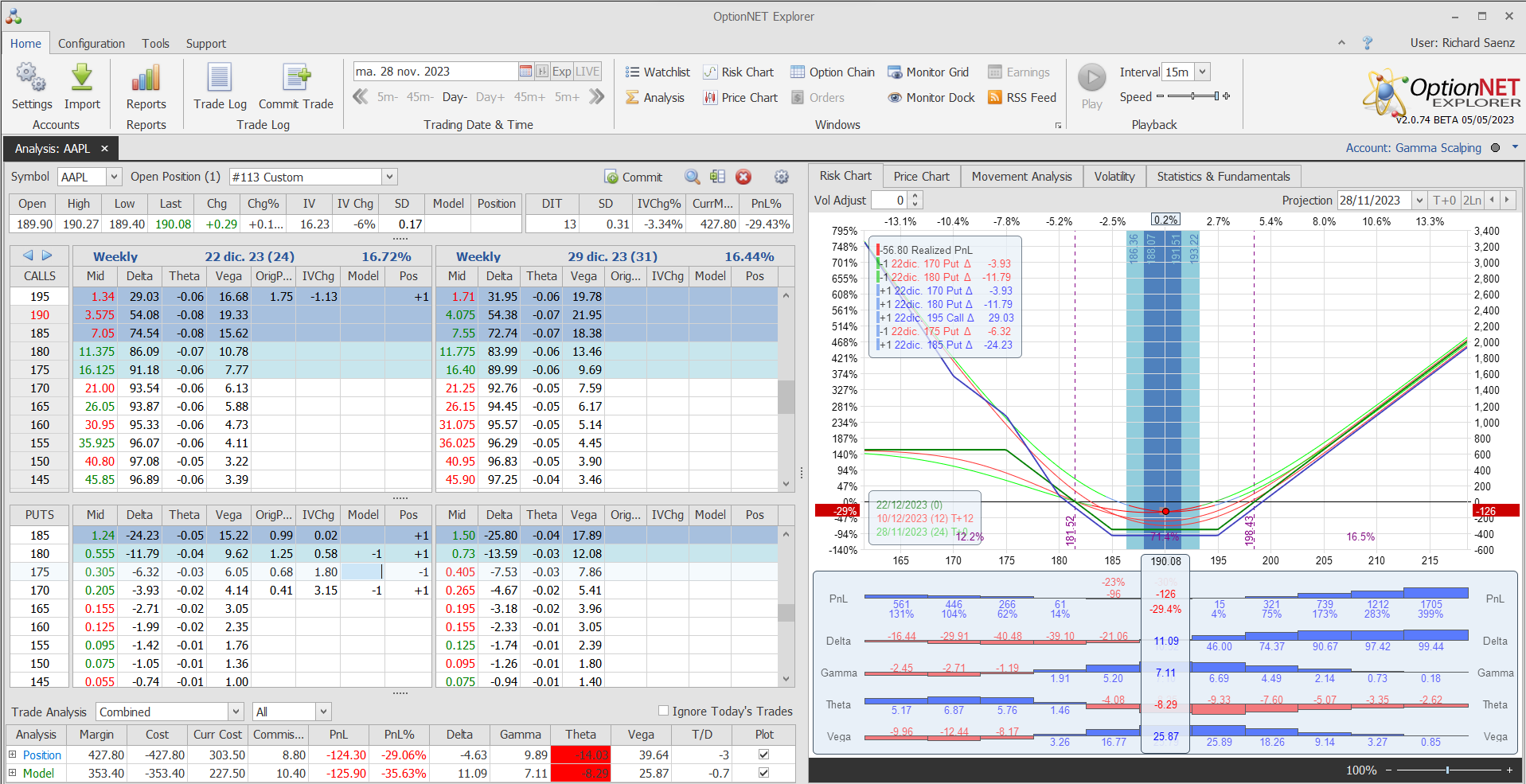1526x784 pixels.
Task: Increase Vol Adjust with up stepper
Action: click(x=915, y=197)
